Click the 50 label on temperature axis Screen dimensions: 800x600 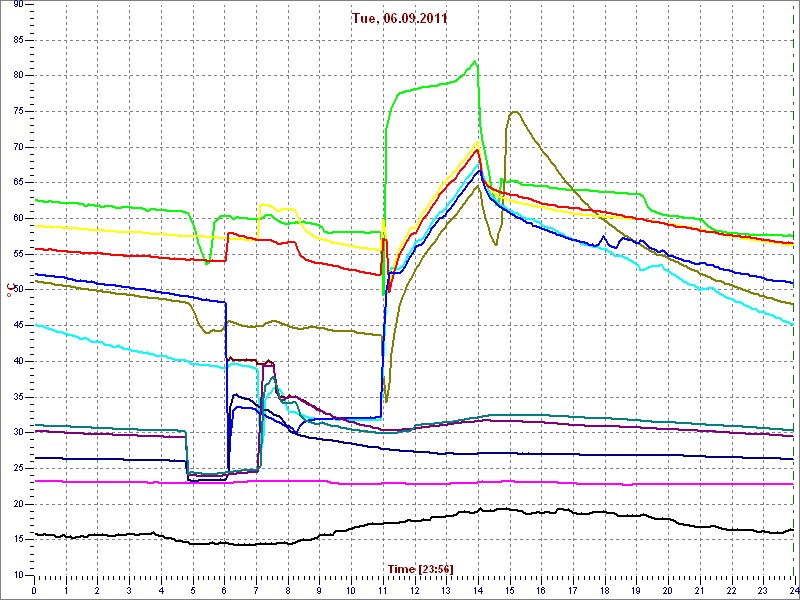(x=18, y=290)
